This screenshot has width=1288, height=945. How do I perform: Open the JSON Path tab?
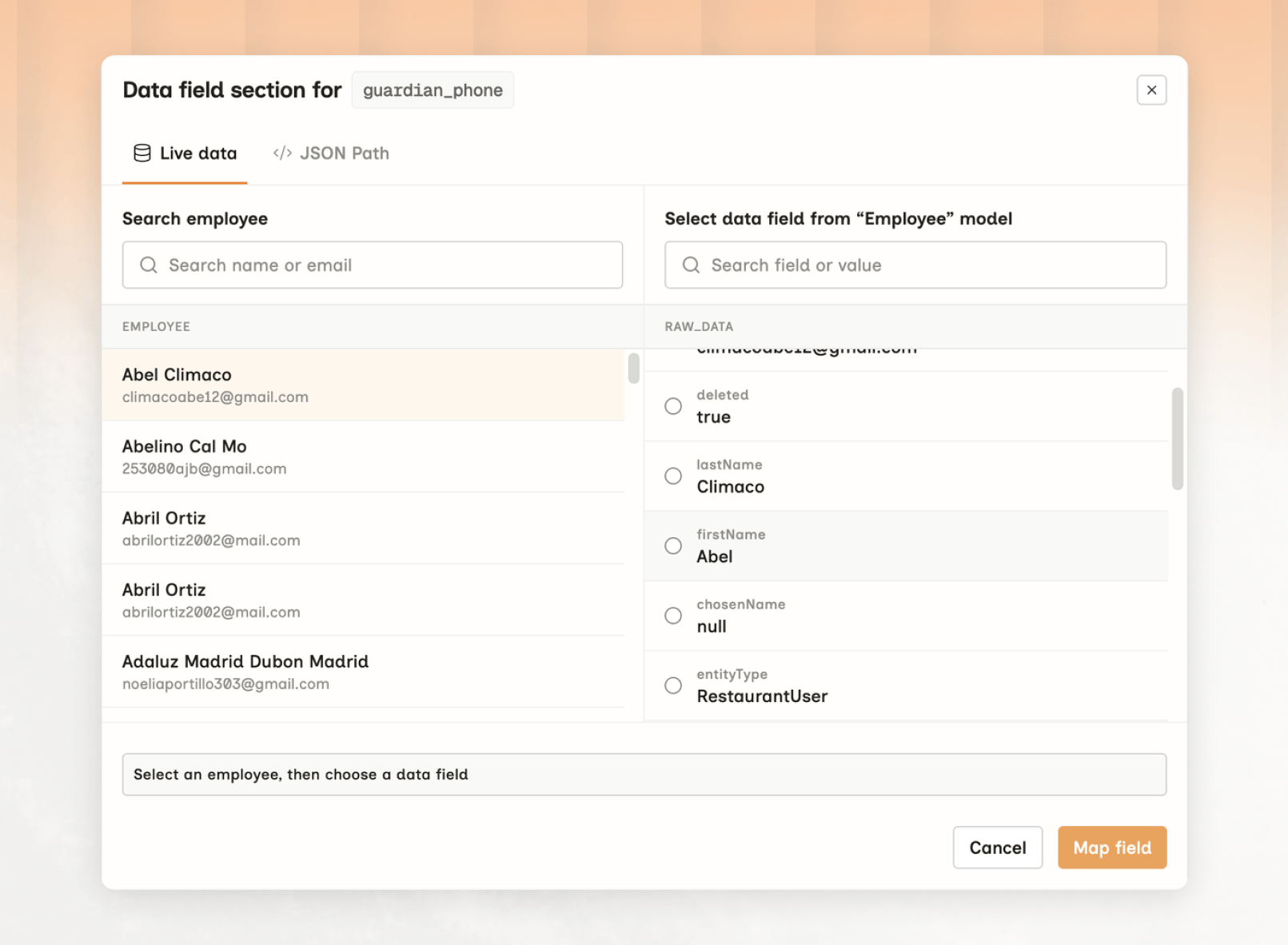[x=331, y=154]
